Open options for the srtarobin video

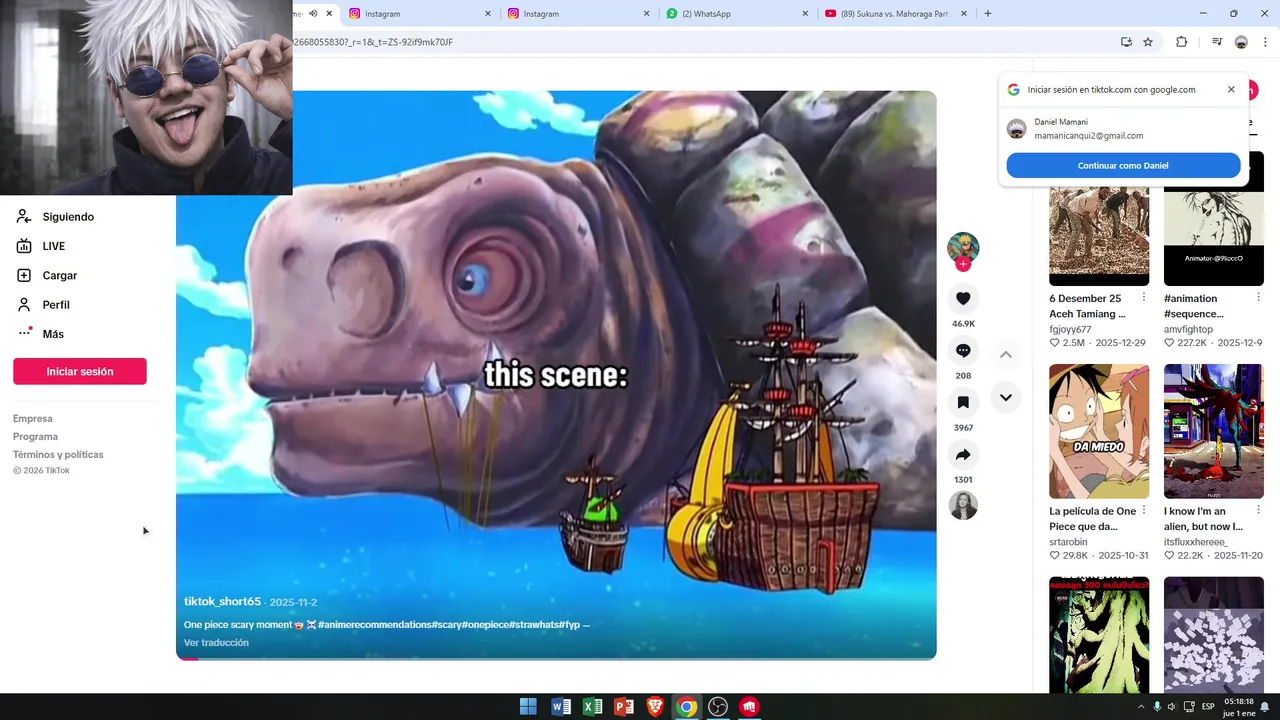pyautogui.click(x=1144, y=511)
